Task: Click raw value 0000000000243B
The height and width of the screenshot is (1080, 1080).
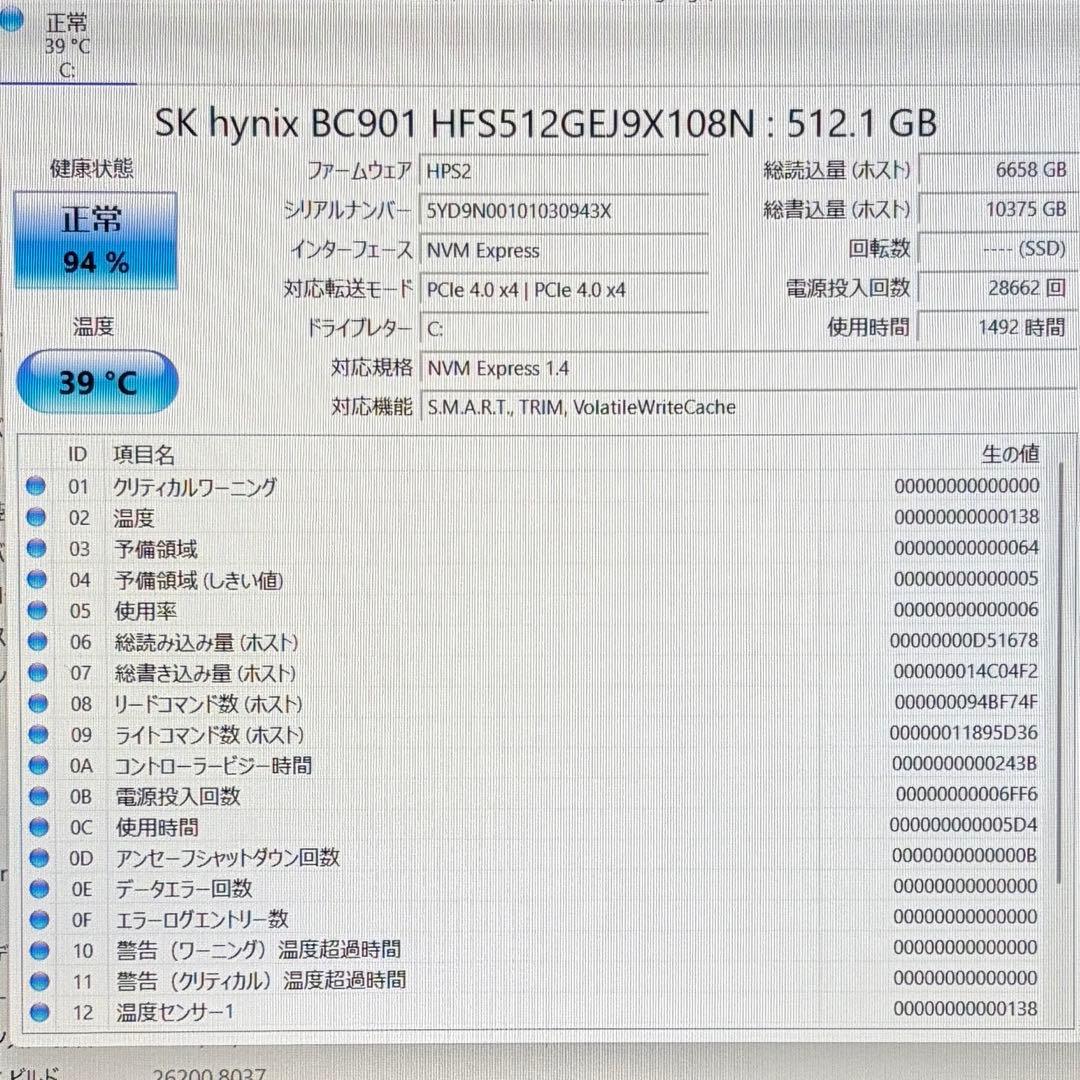Action: click(x=964, y=763)
